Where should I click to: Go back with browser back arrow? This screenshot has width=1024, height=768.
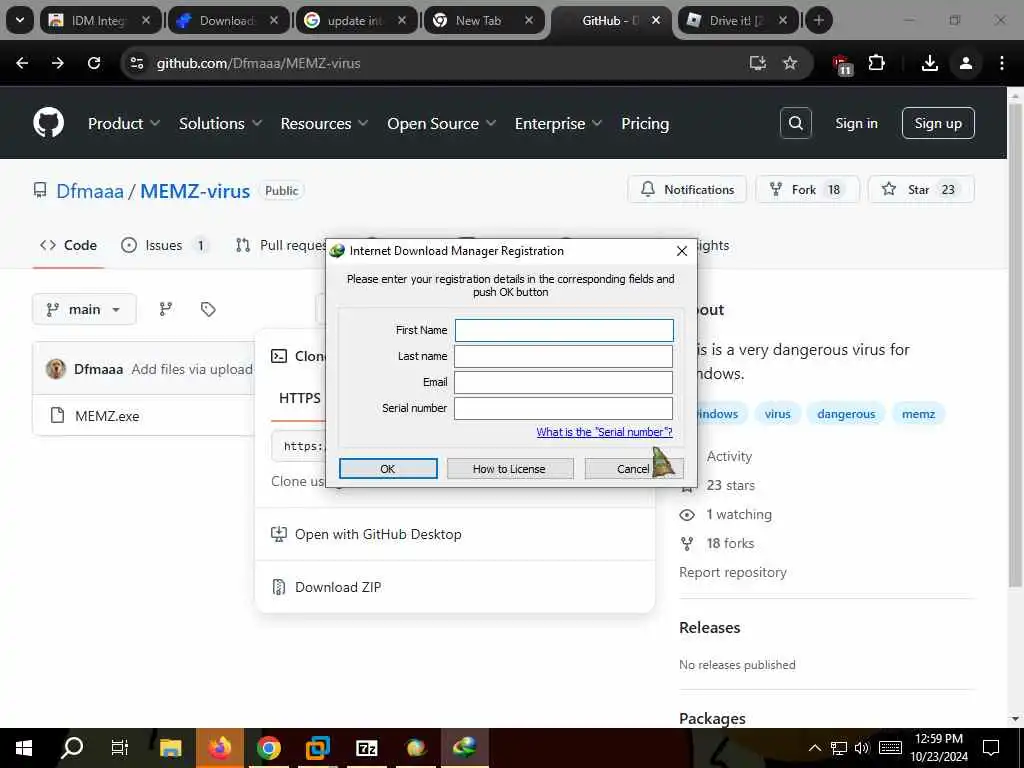[22, 63]
